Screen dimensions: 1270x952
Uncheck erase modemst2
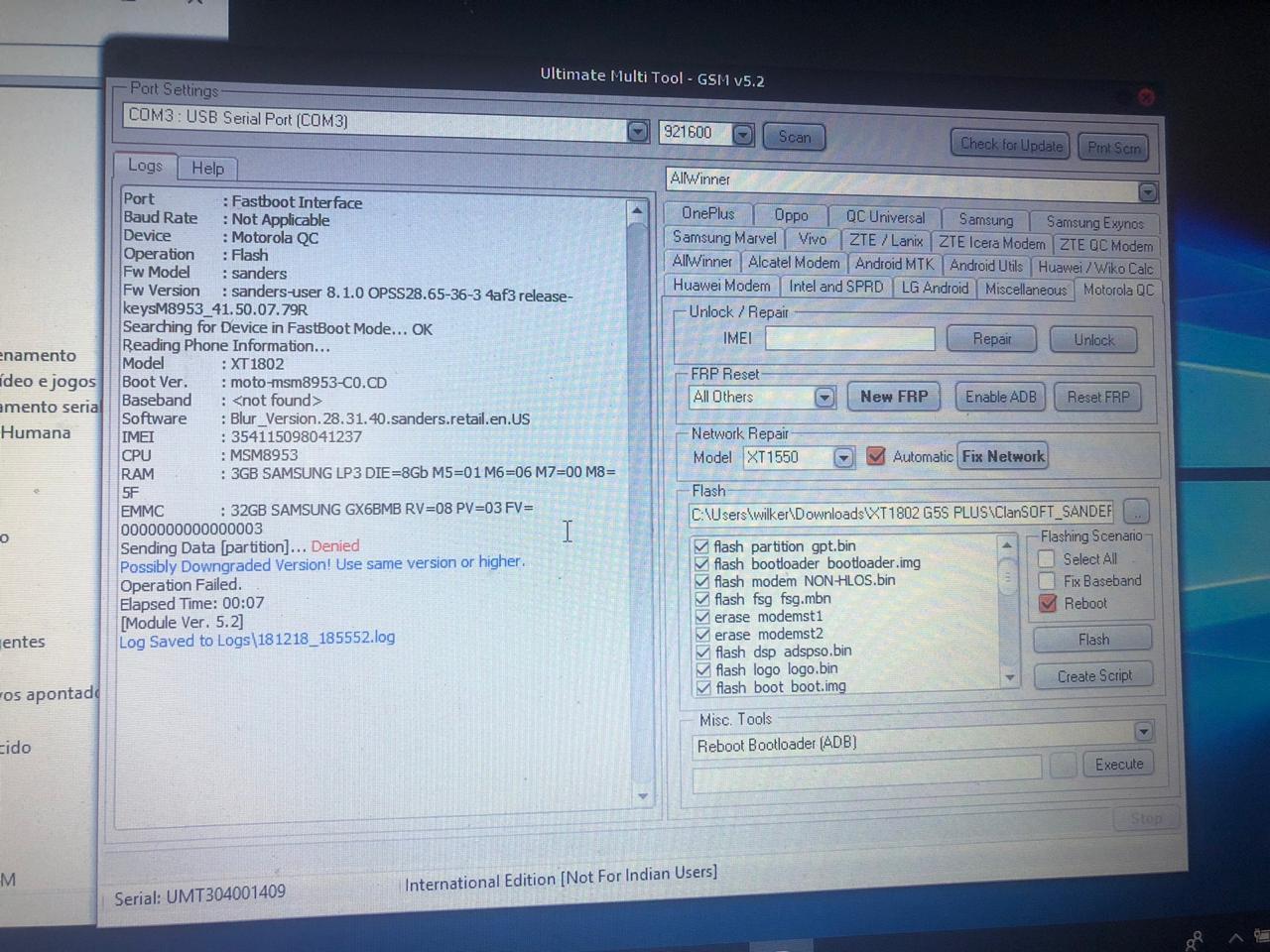point(702,635)
